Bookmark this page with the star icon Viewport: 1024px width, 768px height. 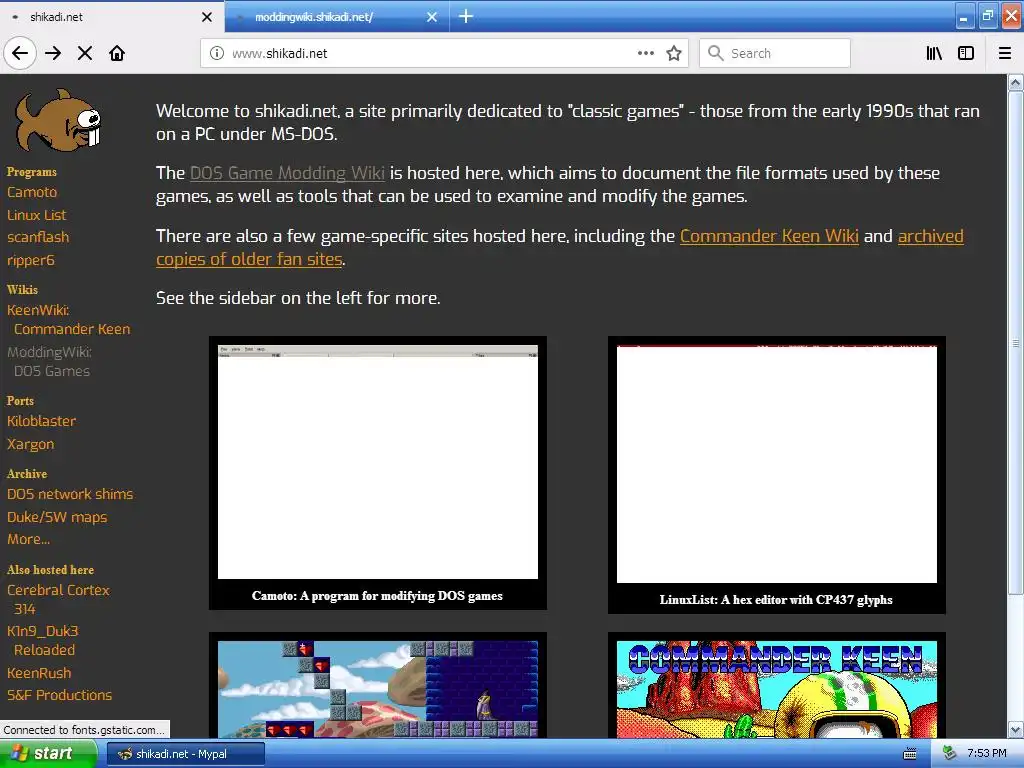(x=674, y=53)
